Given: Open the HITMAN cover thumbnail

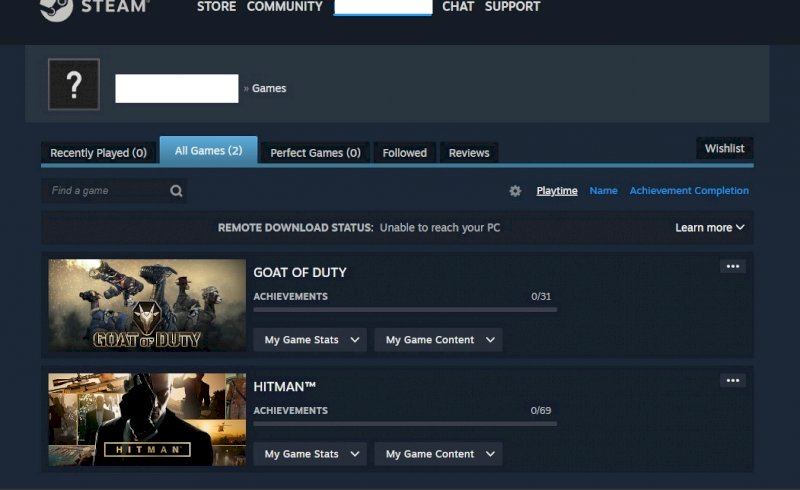Looking at the screenshot, I should 147,419.
